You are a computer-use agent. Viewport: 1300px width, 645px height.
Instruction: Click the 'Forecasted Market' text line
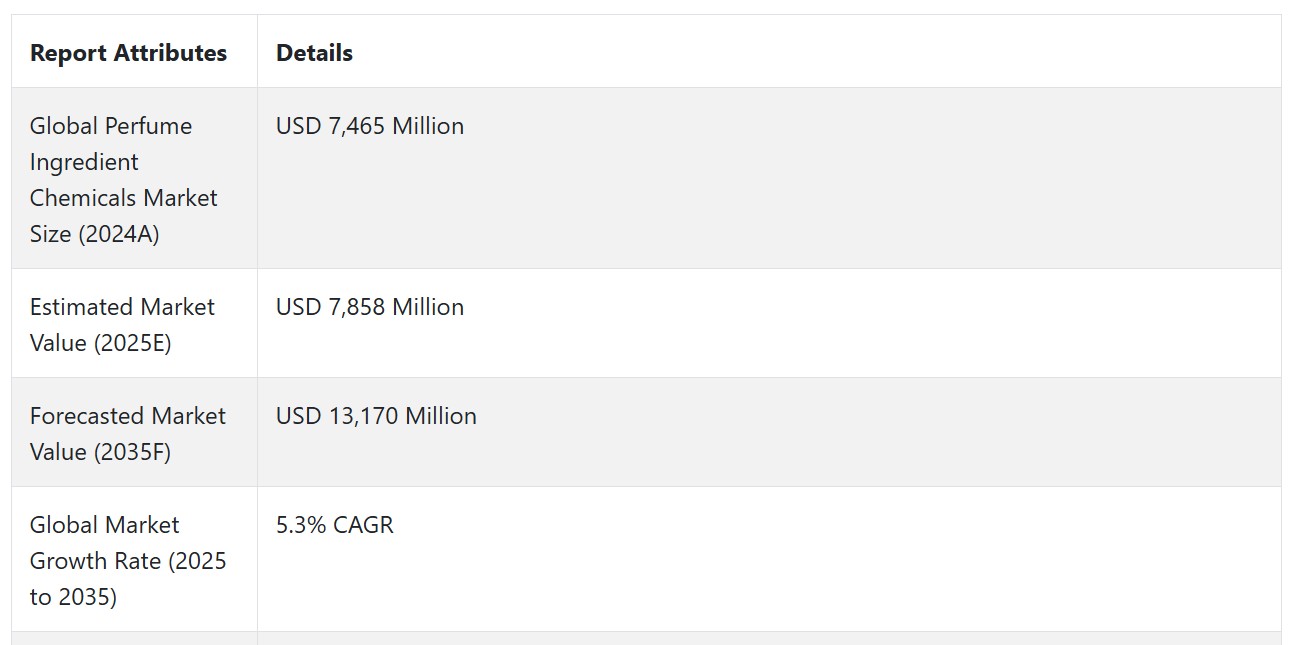[128, 416]
